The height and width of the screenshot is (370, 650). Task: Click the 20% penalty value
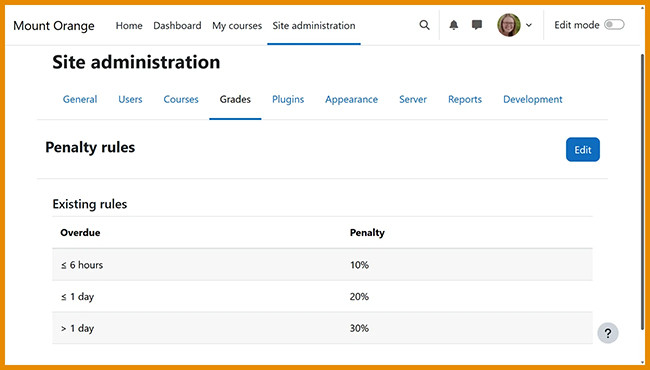pyautogui.click(x=359, y=297)
